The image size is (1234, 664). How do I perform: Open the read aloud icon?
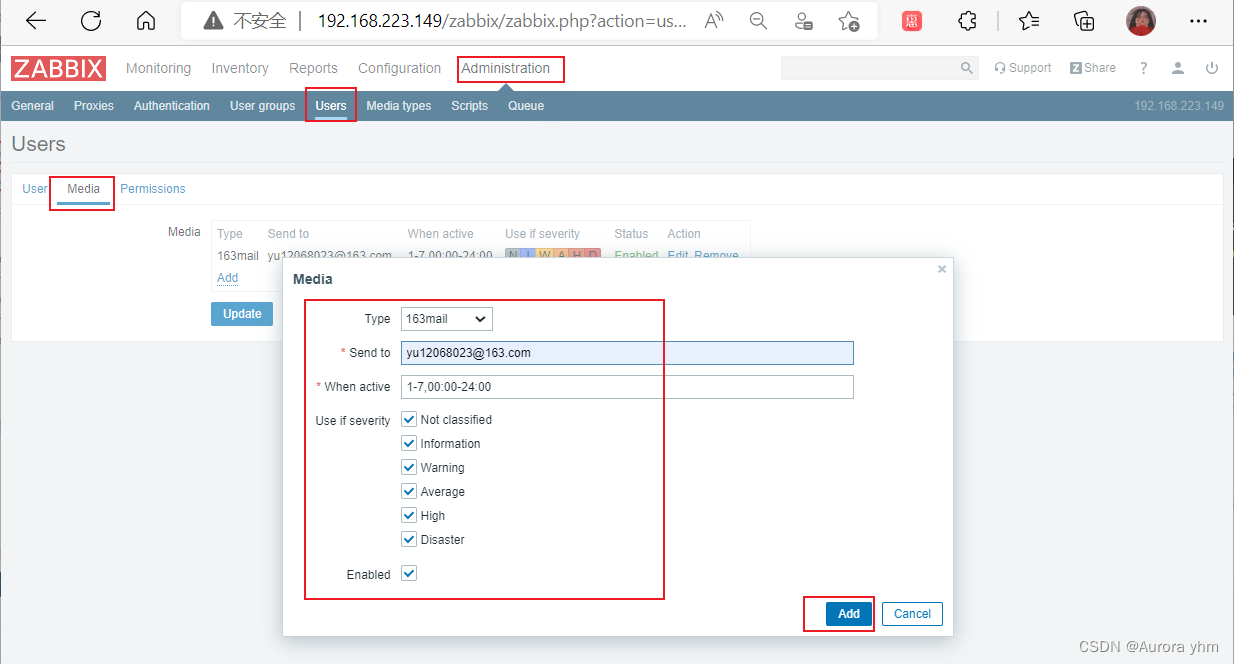(x=714, y=21)
